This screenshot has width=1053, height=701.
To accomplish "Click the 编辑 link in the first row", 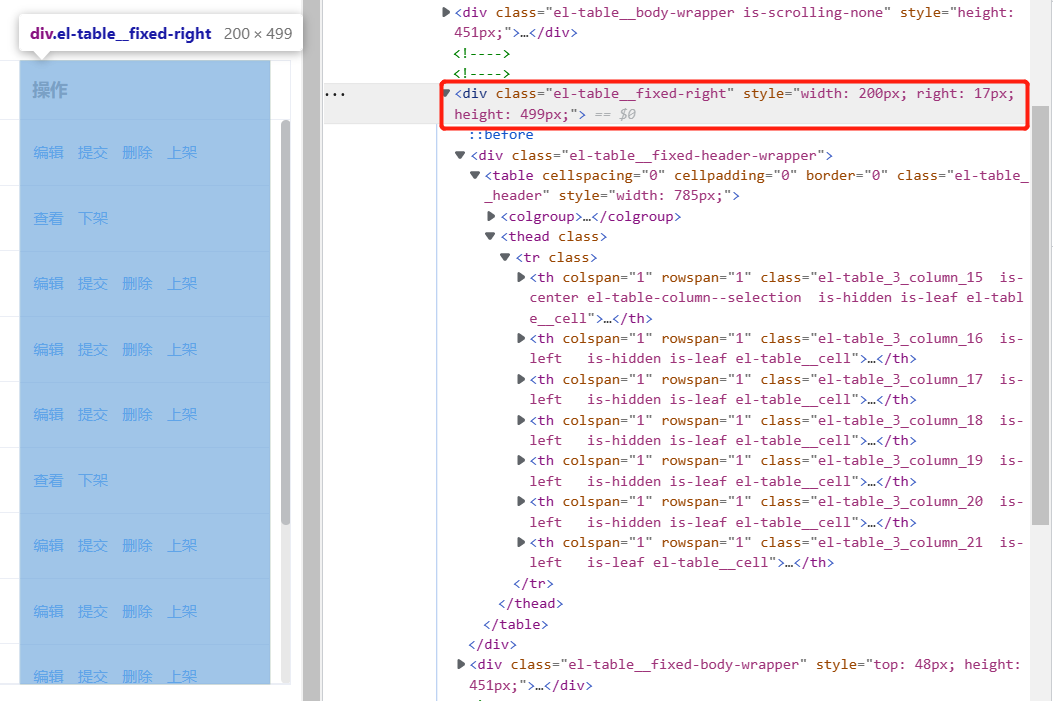I will 48,152.
